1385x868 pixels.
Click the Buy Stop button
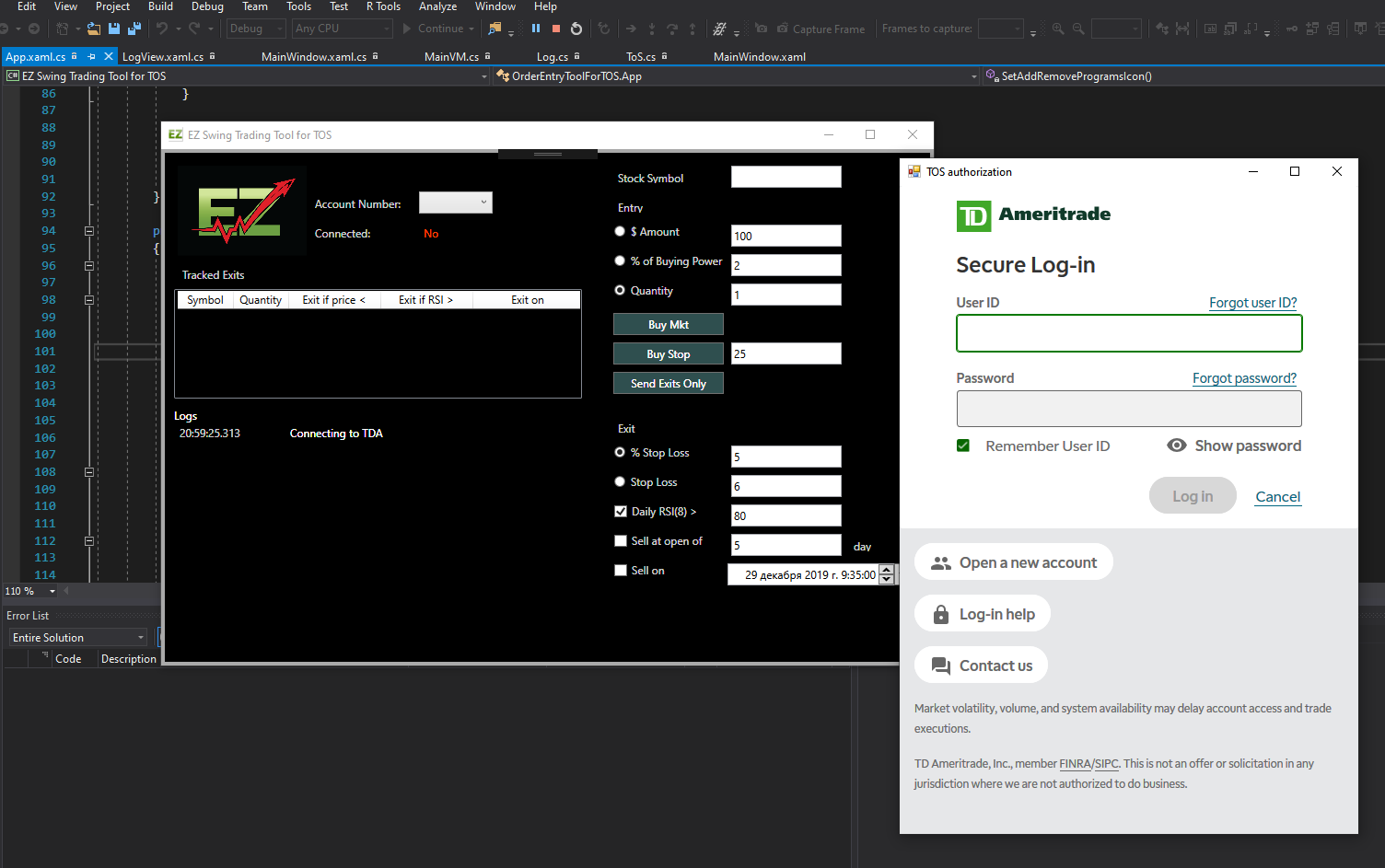coord(669,353)
